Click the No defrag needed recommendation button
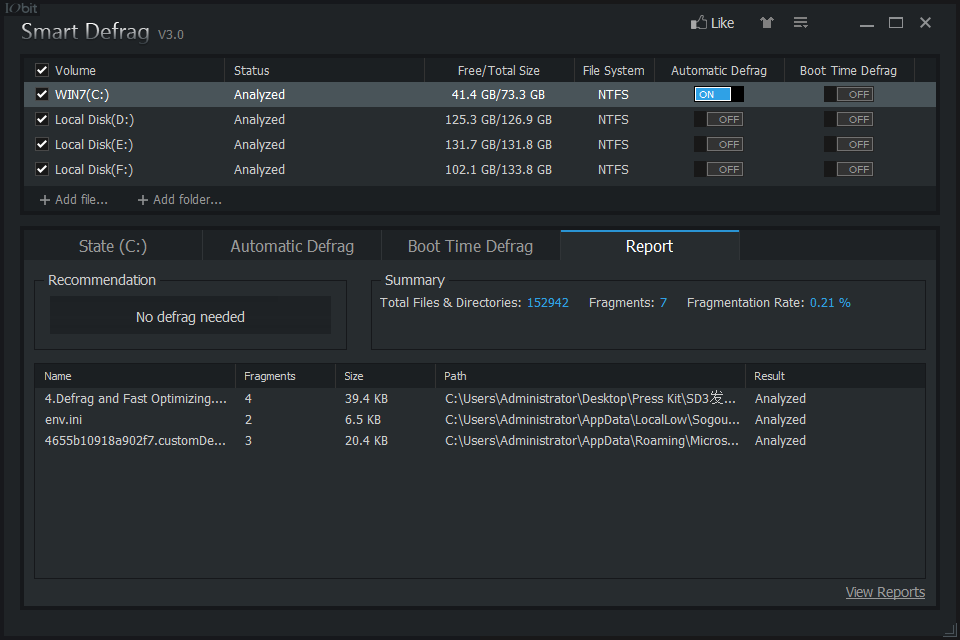Image resolution: width=960 pixels, height=640 pixels. (190, 316)
